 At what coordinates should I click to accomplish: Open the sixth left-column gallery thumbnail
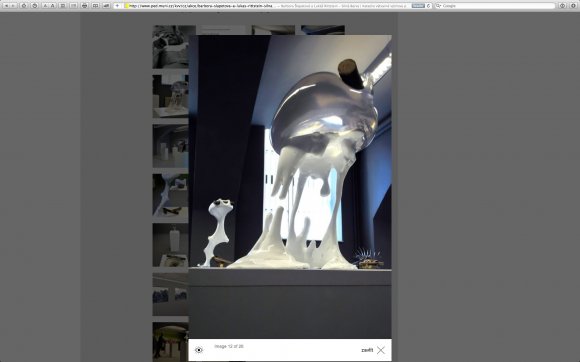[171, 294]
